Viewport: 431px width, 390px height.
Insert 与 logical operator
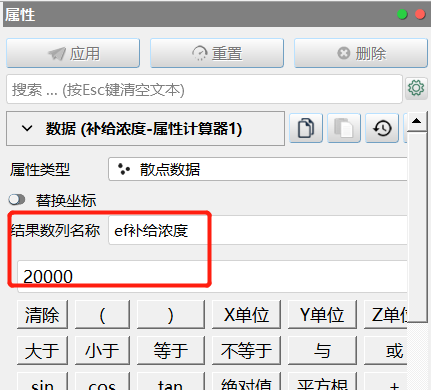pos(322,350)
